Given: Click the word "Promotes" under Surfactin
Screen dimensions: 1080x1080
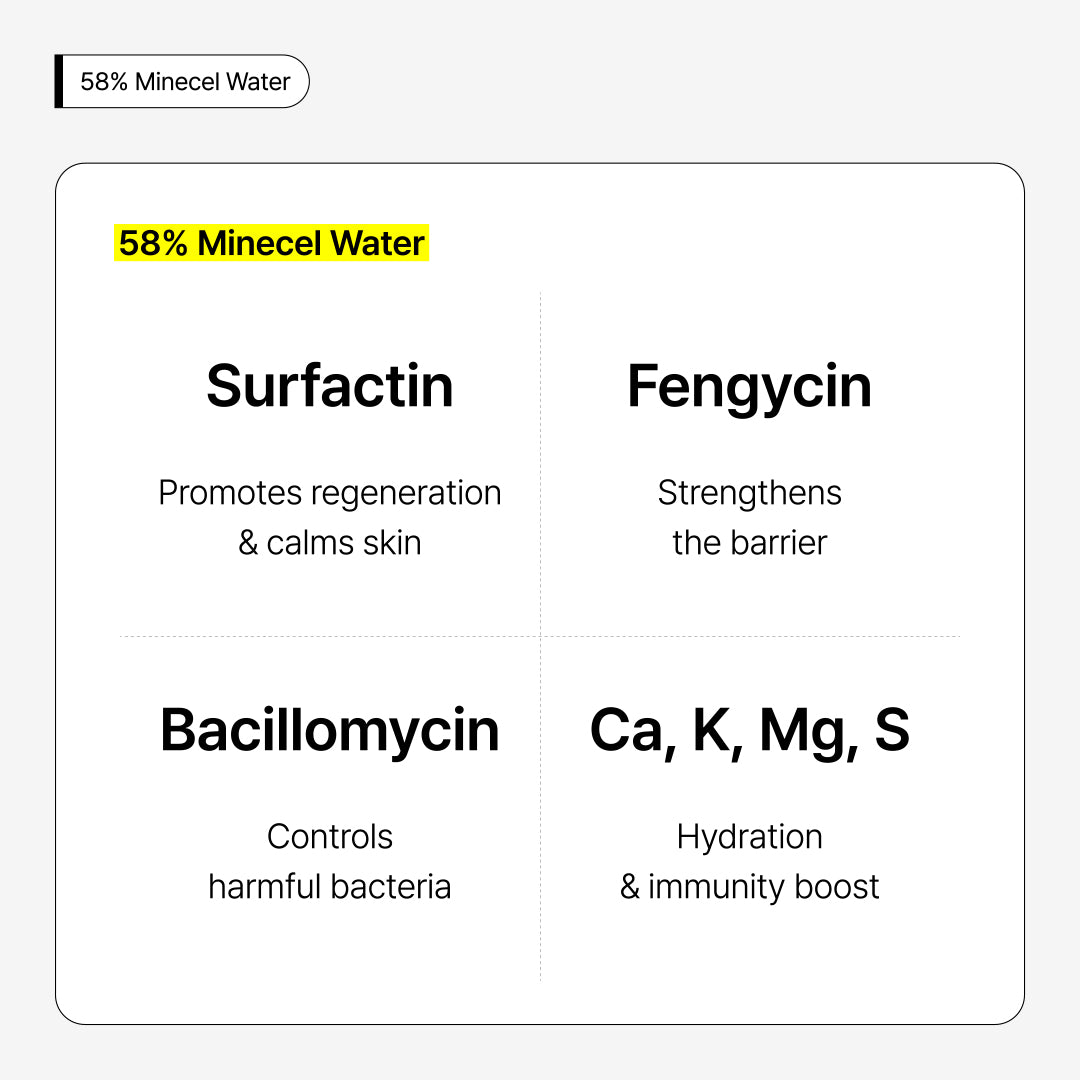Looking at the screenshot, I should (230, 493).
